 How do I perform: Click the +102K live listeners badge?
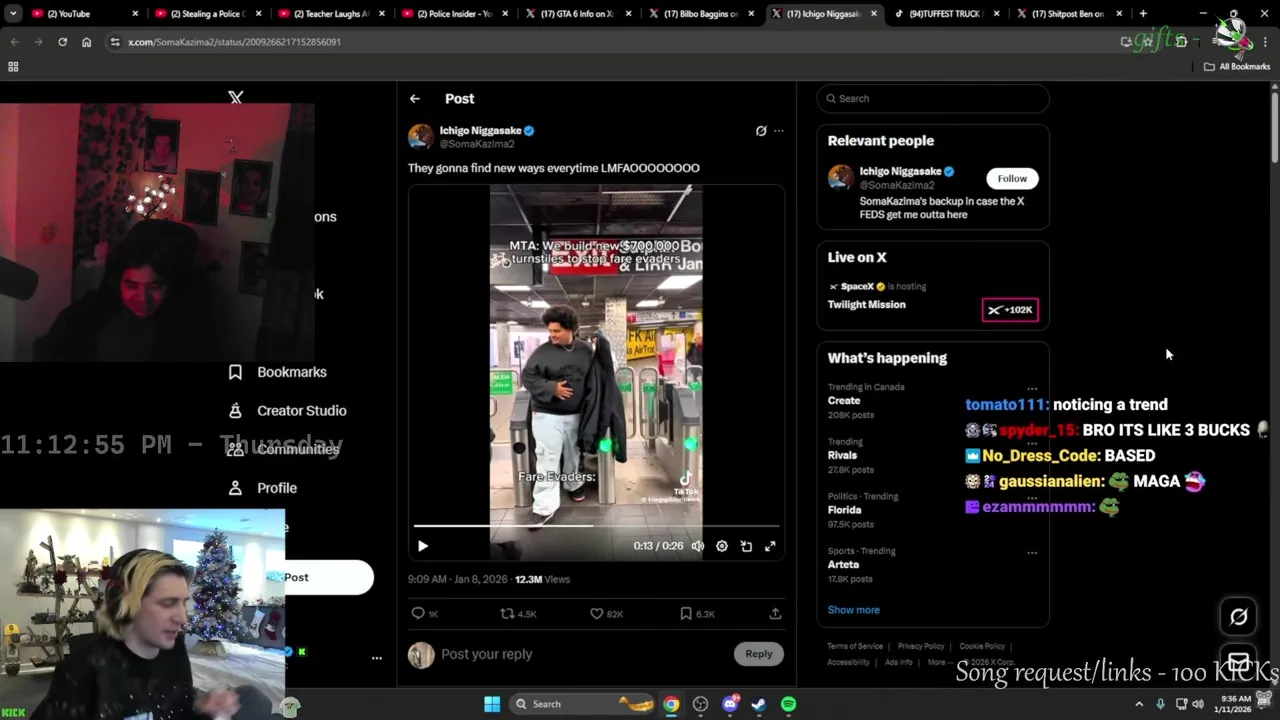coord(1010,310)
